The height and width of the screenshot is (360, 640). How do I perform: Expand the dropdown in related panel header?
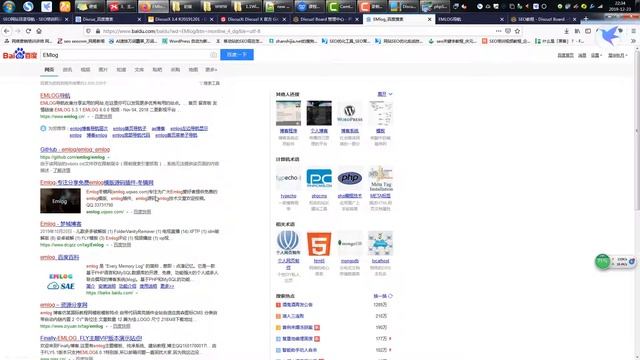384,94
